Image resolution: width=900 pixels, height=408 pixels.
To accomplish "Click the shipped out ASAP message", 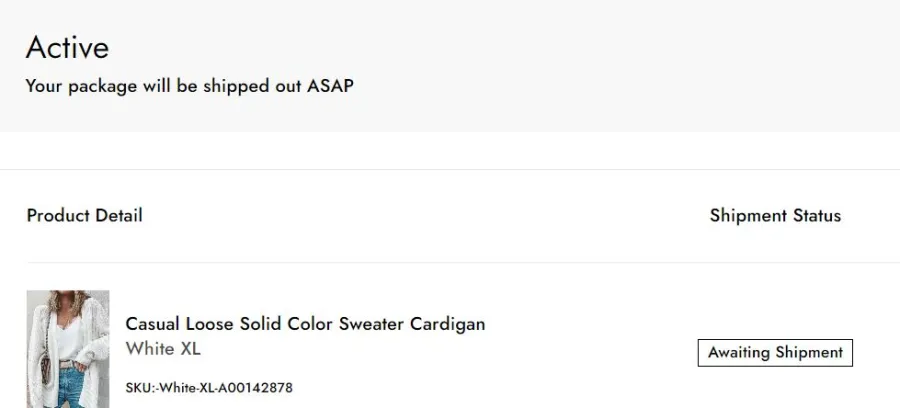I will pos(189,86).
